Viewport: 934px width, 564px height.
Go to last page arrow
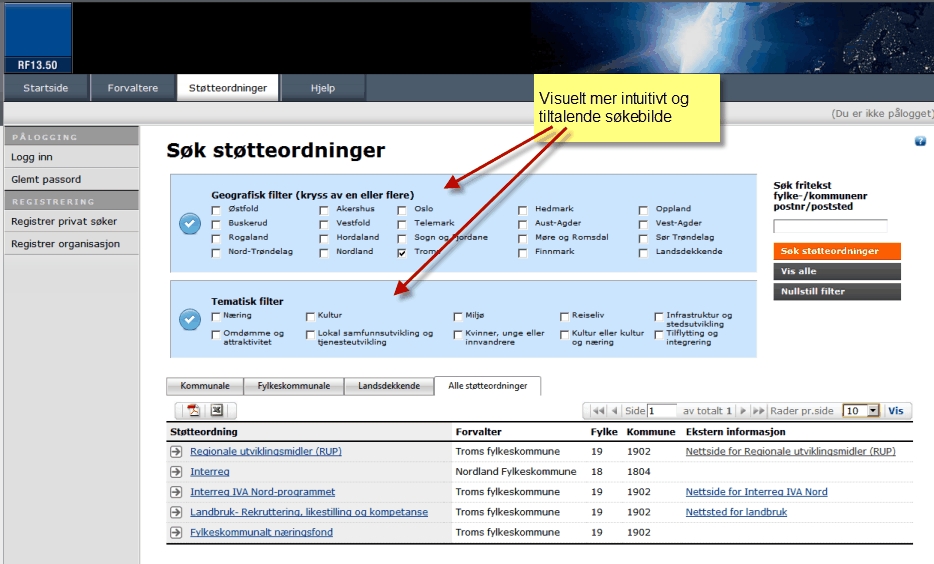[758, 410]
